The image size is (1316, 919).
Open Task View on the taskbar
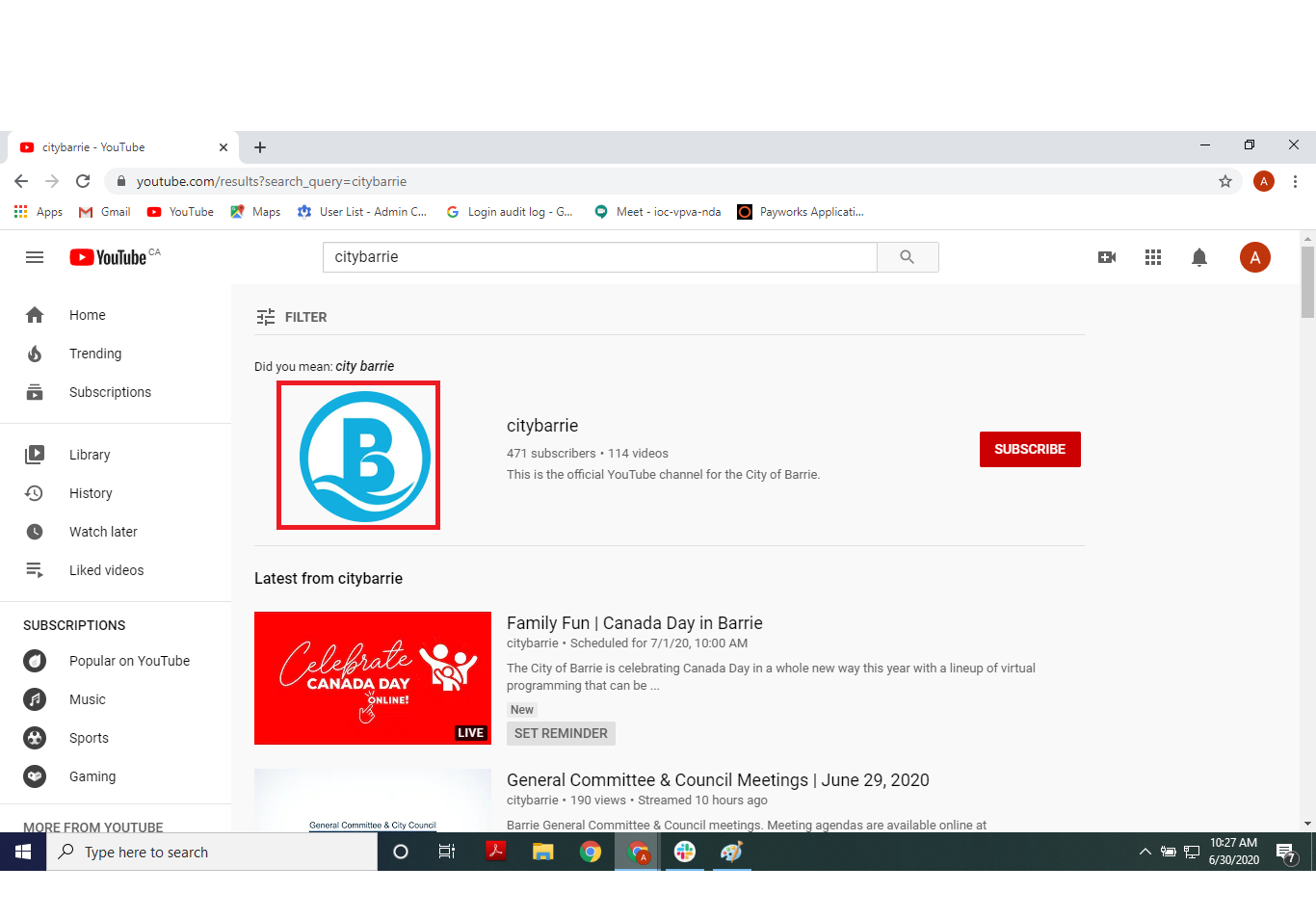coord(447,852)
